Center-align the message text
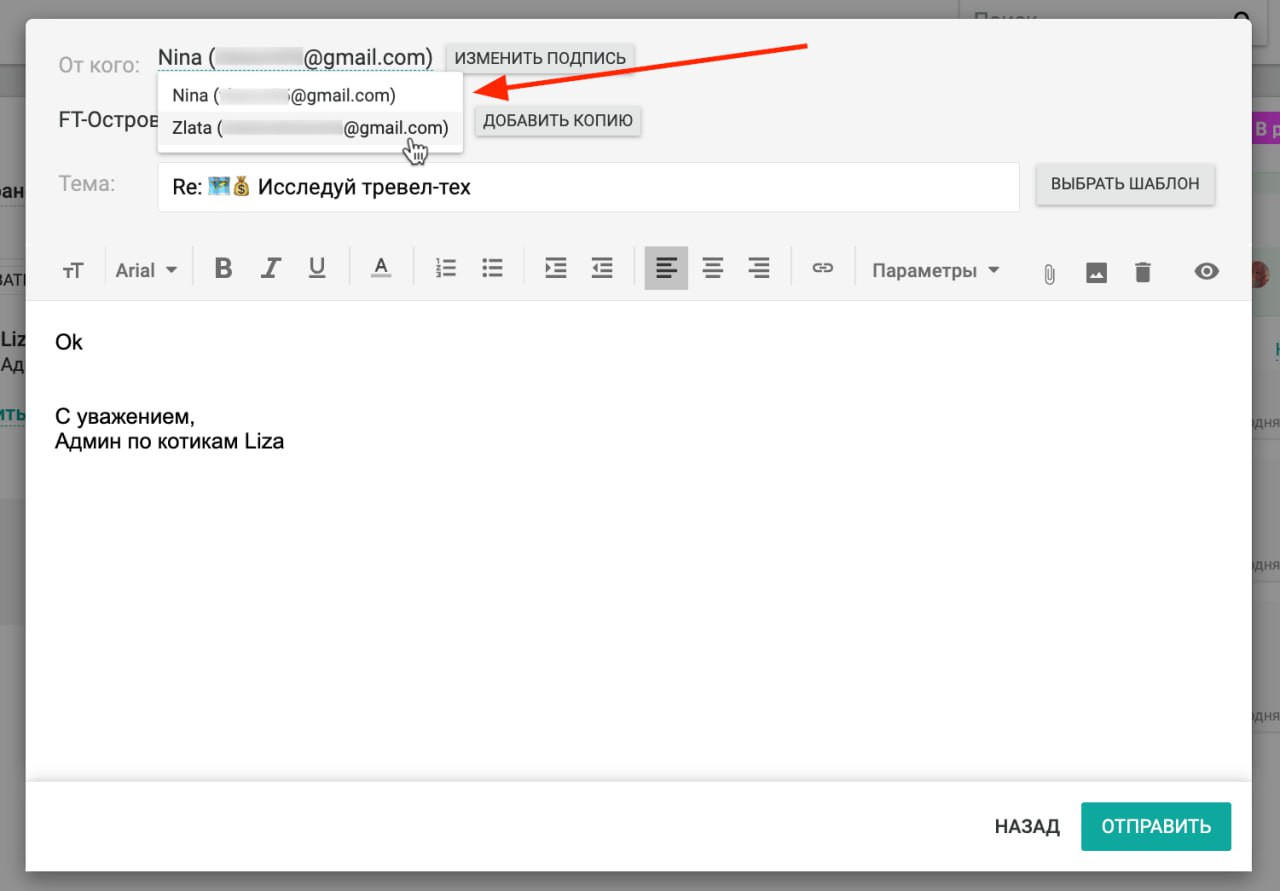The width and height of the screenshot is (1280, 891). tap(712, 269)
